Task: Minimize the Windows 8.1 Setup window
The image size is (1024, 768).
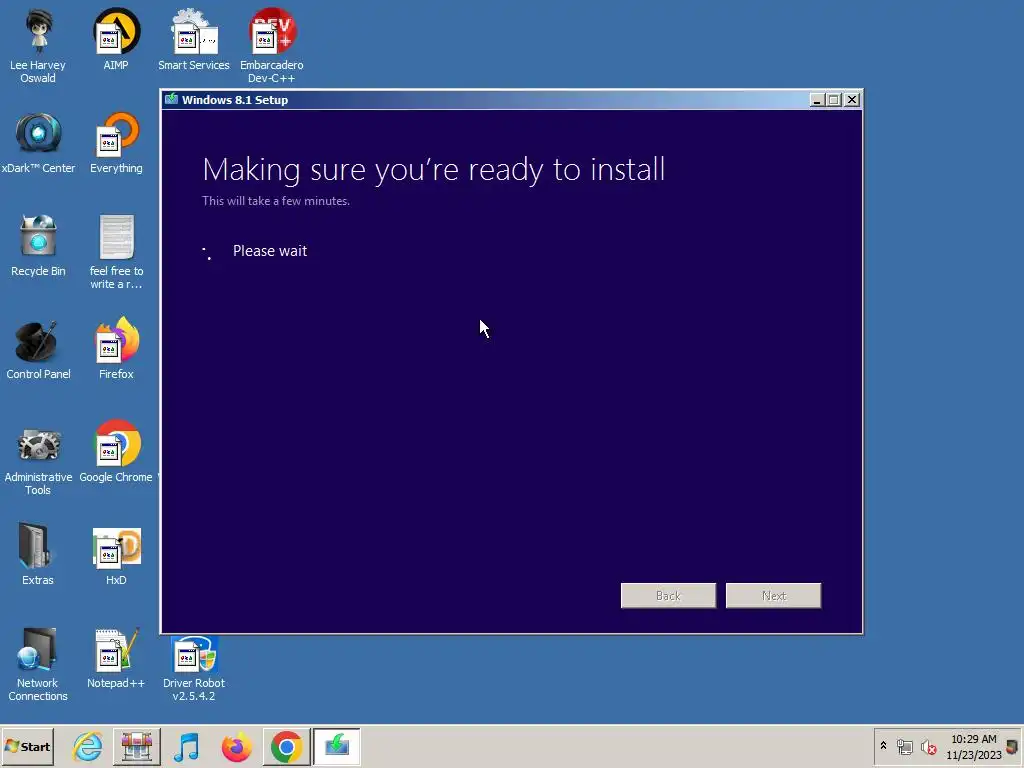Action: (816, 100)
